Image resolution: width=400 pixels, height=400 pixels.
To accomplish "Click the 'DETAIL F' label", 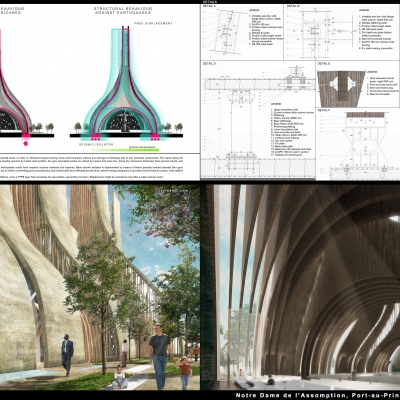I will [x=324, y=110].
